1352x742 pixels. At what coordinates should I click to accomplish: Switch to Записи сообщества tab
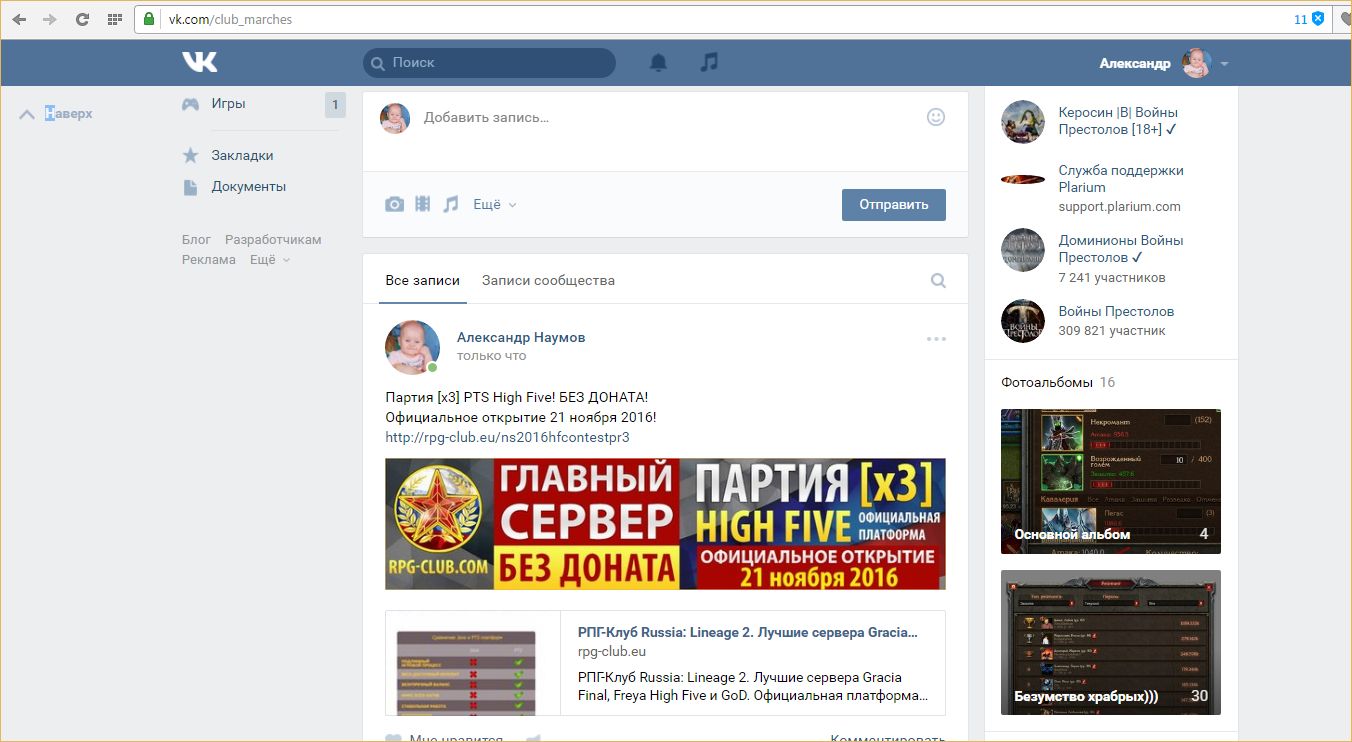[548, 281]
